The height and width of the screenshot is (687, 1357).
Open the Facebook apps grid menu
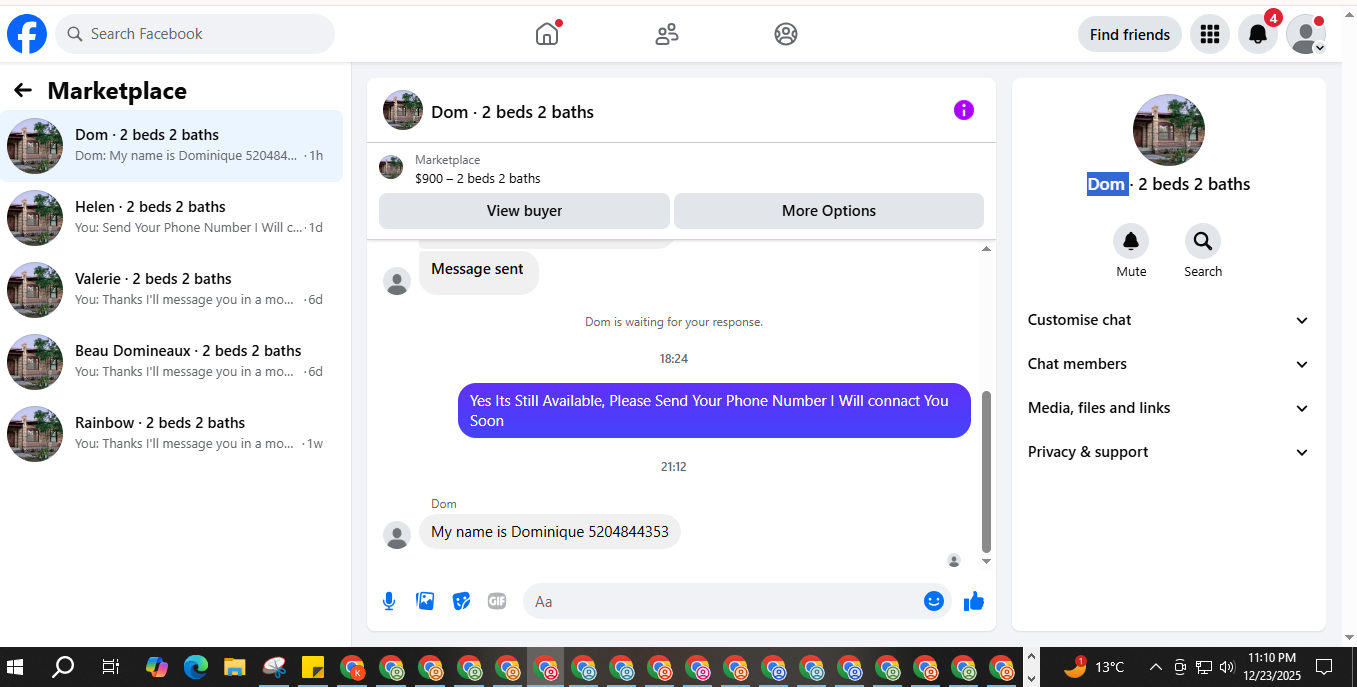point(1210,34)
